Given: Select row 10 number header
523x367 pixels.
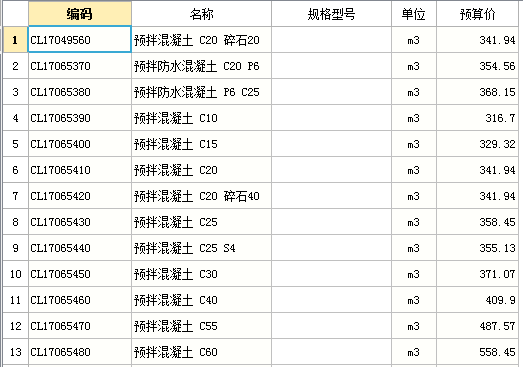Looking at the screenshot, I should (15, 274).
